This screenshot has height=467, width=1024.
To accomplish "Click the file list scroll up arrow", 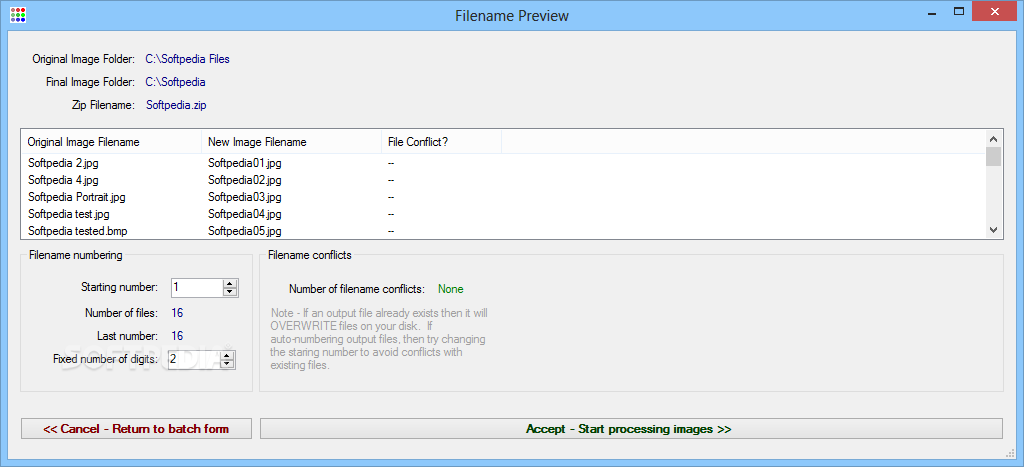I will point(993,138).
